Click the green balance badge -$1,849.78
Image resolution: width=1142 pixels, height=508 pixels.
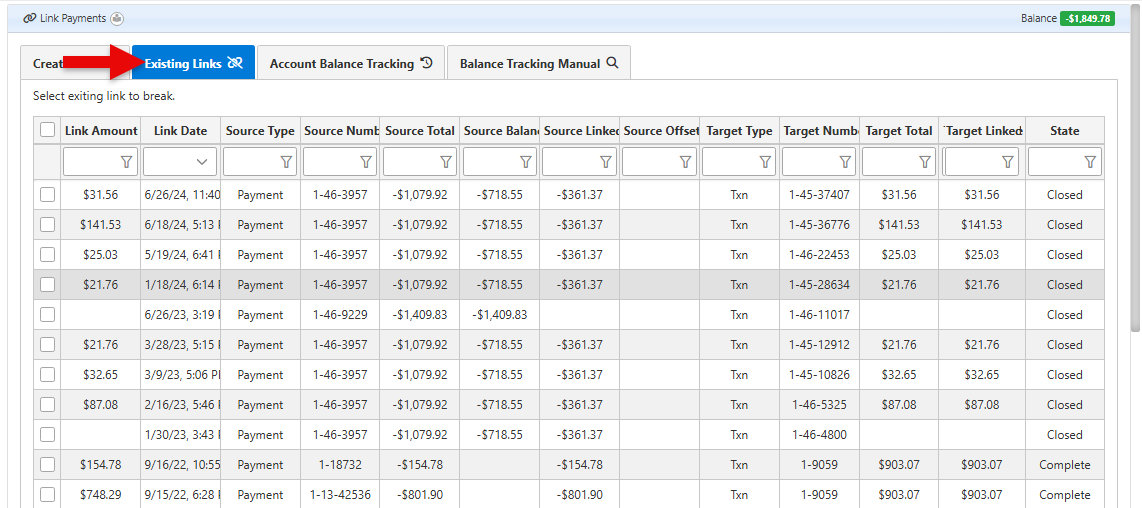click(1087, 18)
